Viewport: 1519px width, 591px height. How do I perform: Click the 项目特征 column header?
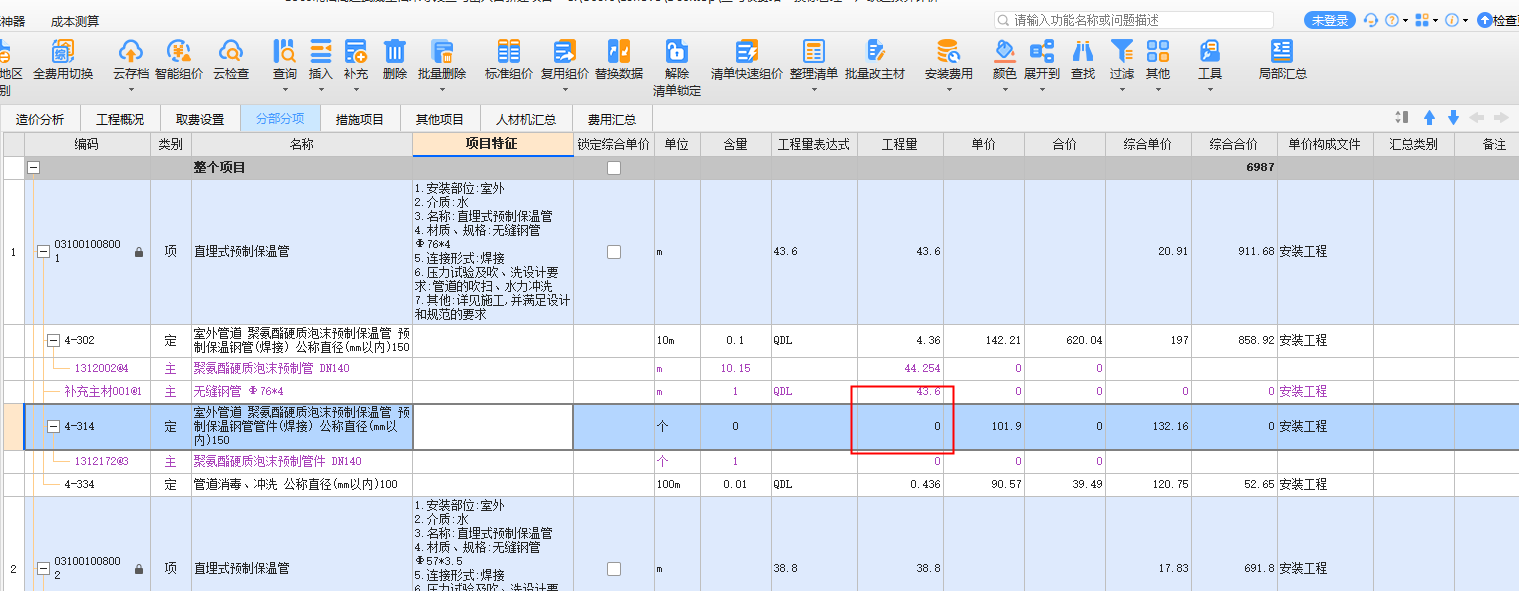(492, 144)
